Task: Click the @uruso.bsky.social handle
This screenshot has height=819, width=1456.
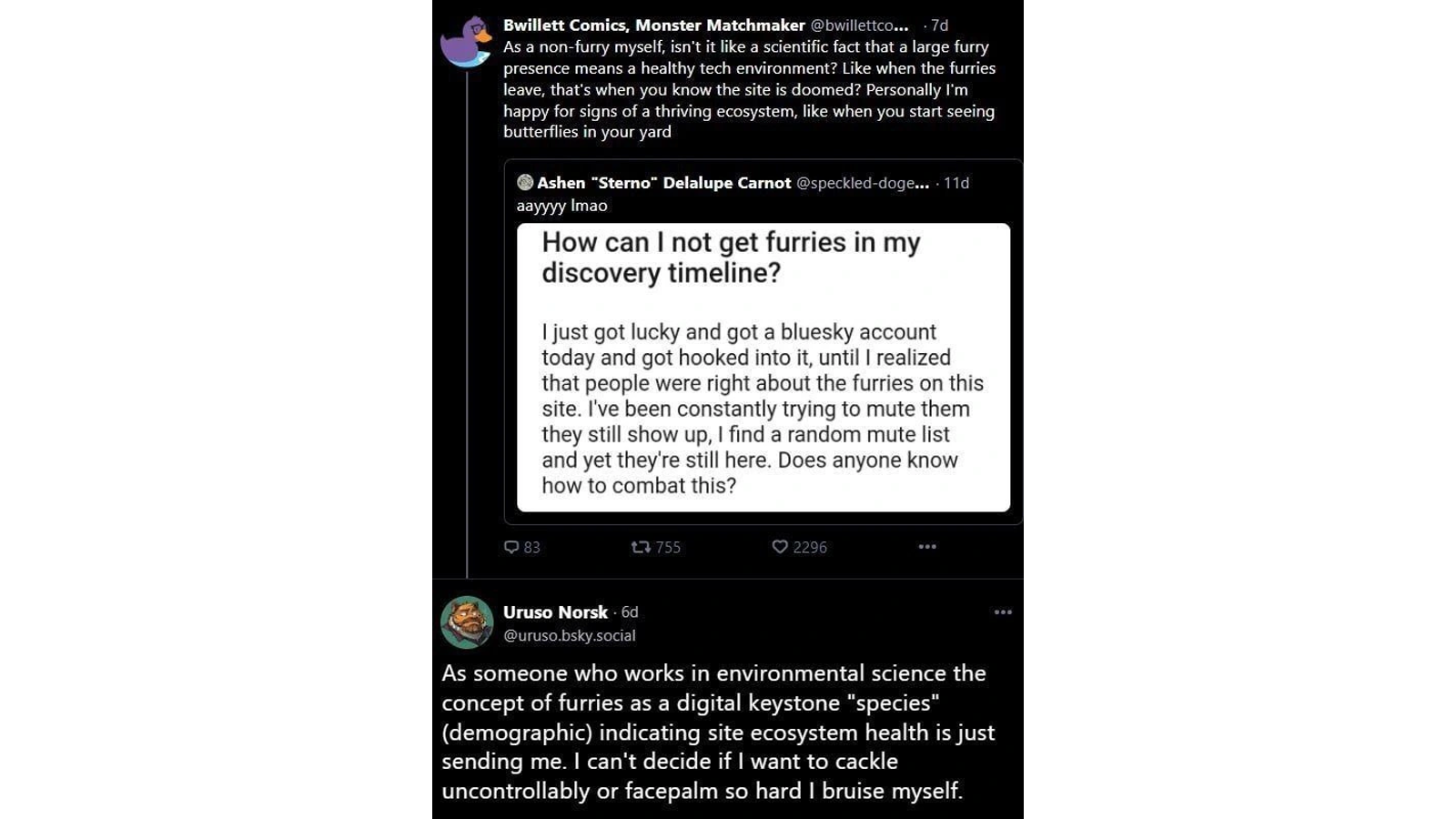Action: pyautogui.click(x=570, y=636)
